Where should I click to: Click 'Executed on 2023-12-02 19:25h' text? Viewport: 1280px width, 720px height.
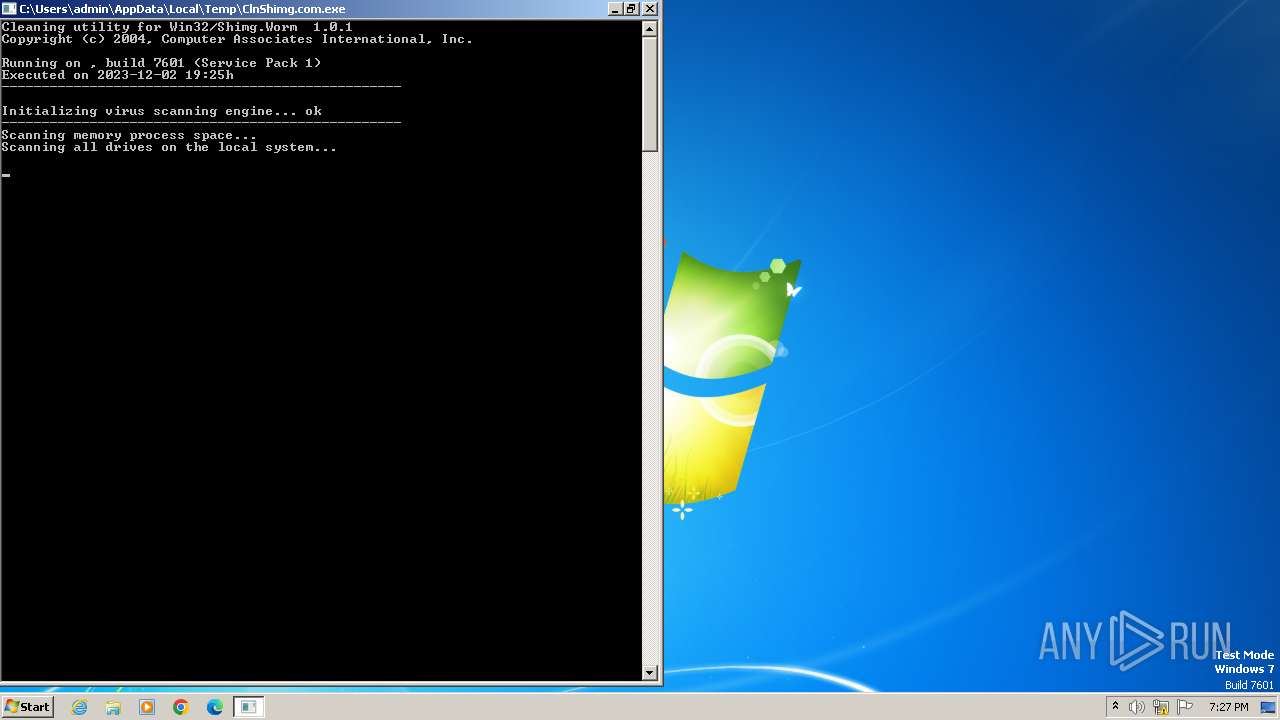point(117,75)
